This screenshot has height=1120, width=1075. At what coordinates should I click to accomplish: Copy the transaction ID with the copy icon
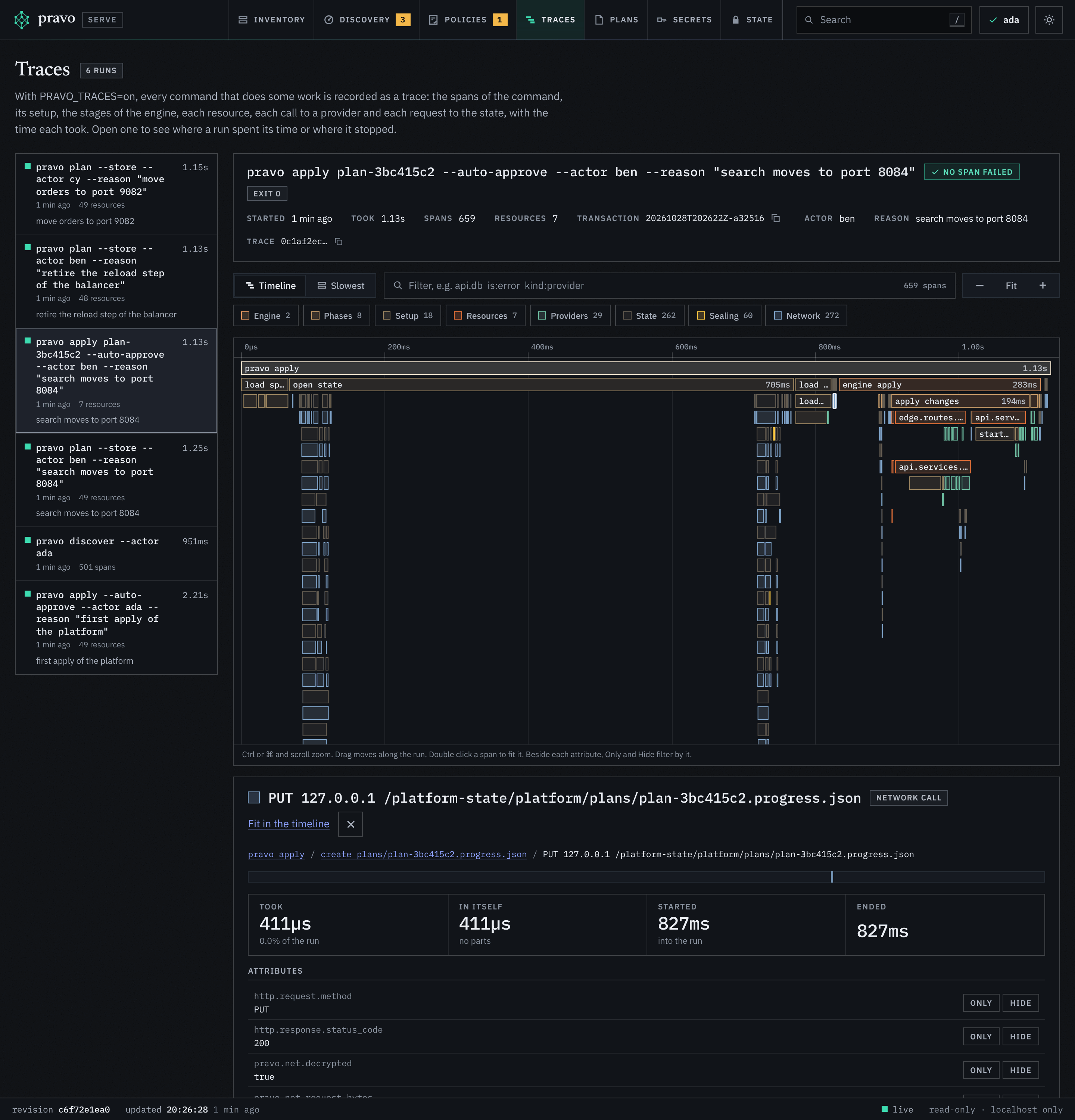776,218
